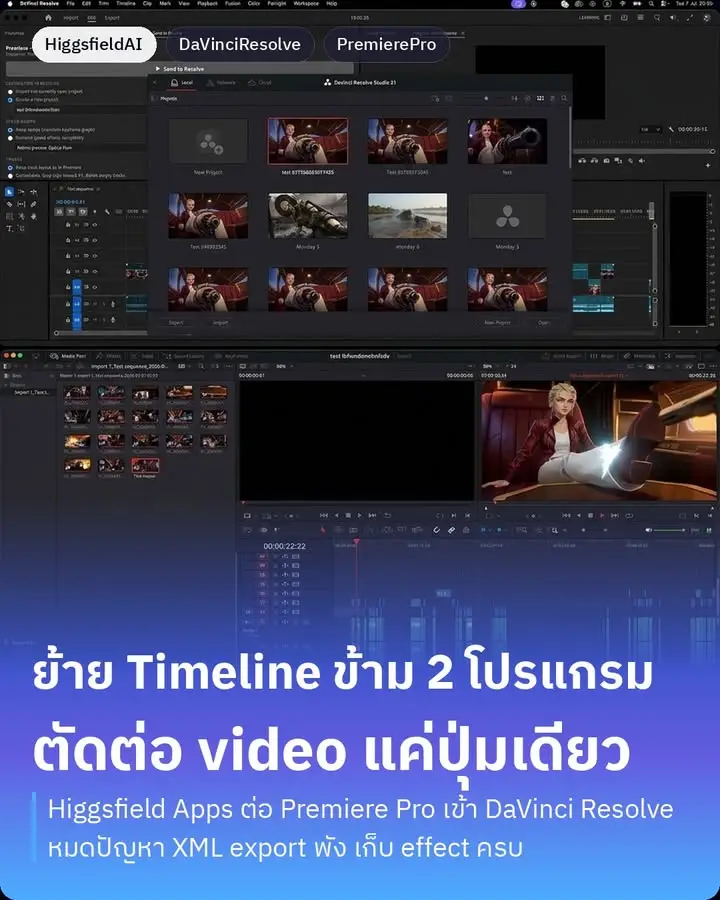Image resolution: width=720 pixels, height=900 pixels.
Task: Switch to the Import tab in Premiere Pro
Action: 71,18
